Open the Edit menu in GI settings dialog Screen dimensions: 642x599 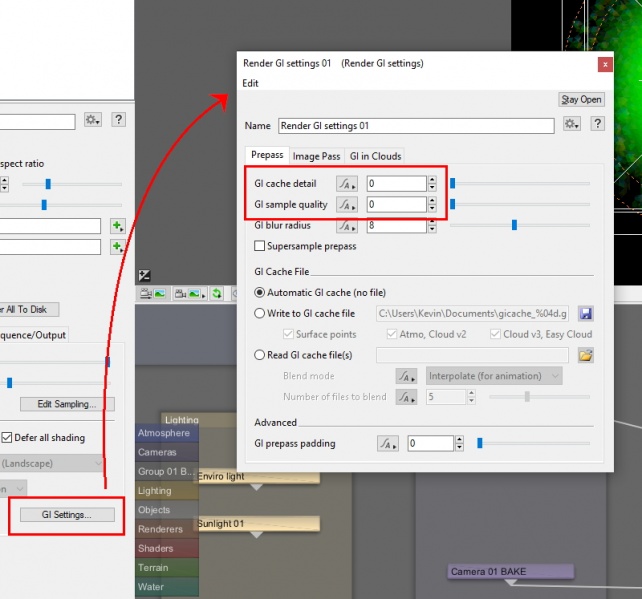pyautogui.click(x=250, y=84)
